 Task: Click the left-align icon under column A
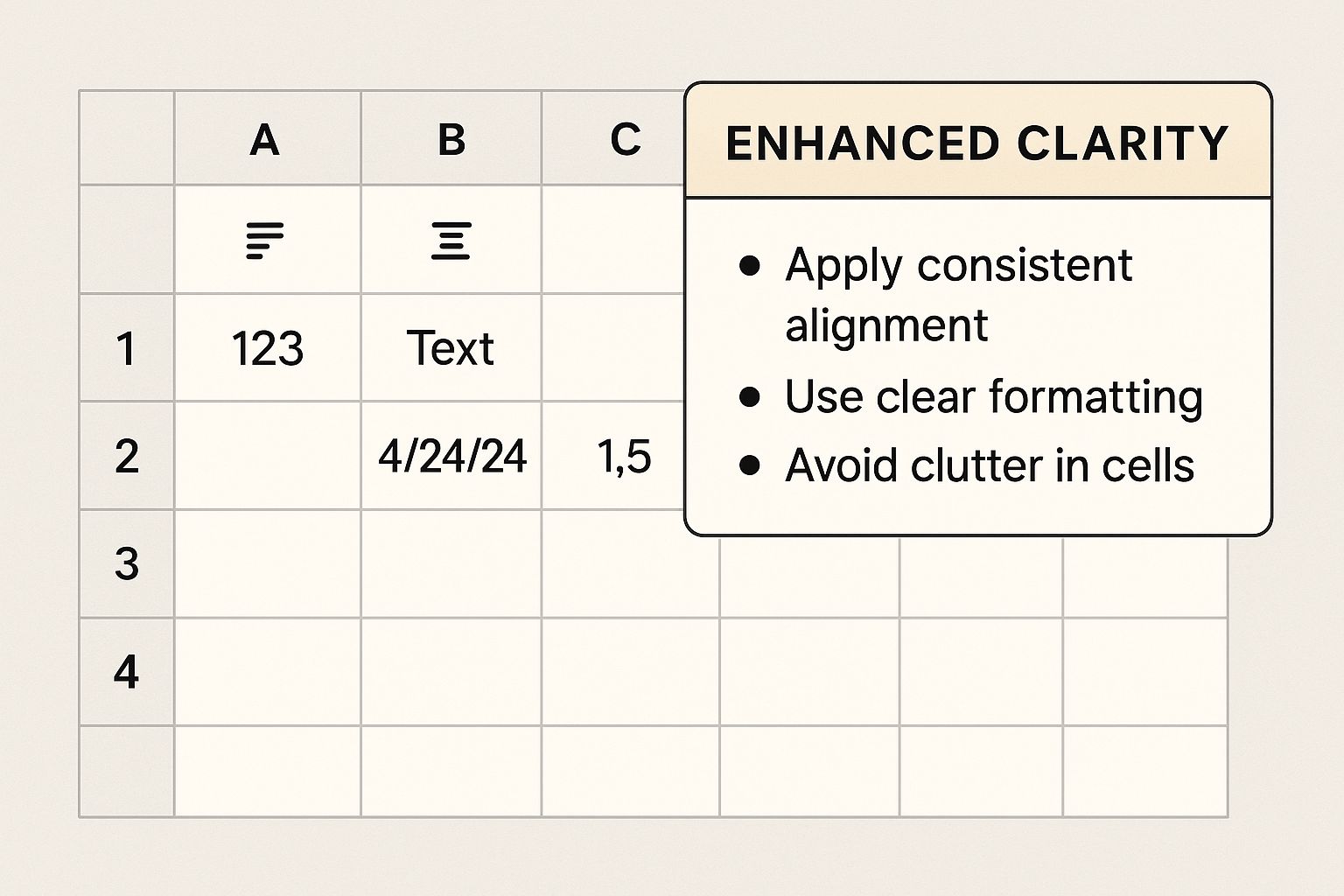265,241
